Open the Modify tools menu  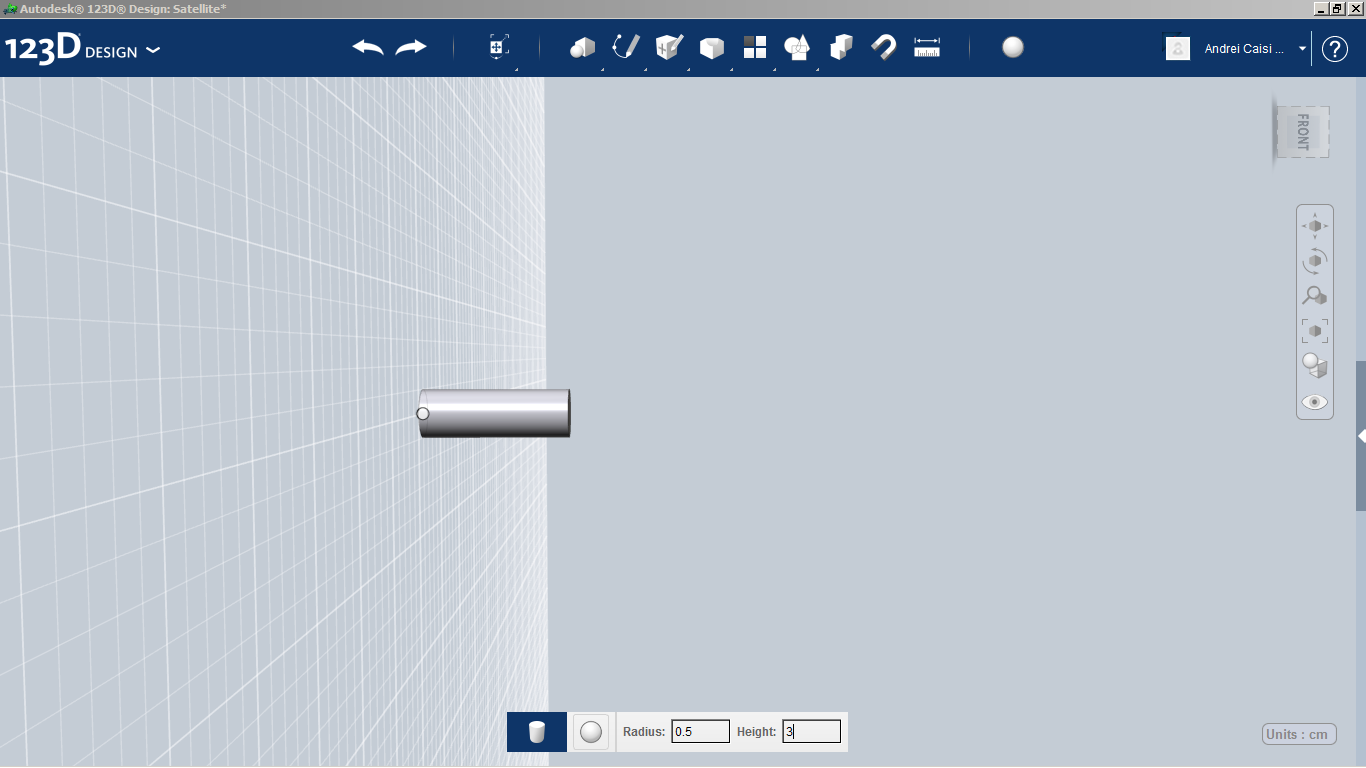[712, 47]
